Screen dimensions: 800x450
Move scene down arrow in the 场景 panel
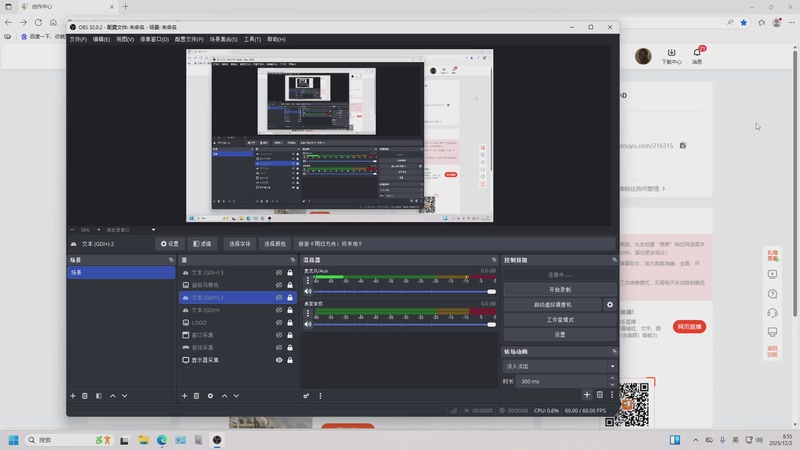tap(124, 396)
